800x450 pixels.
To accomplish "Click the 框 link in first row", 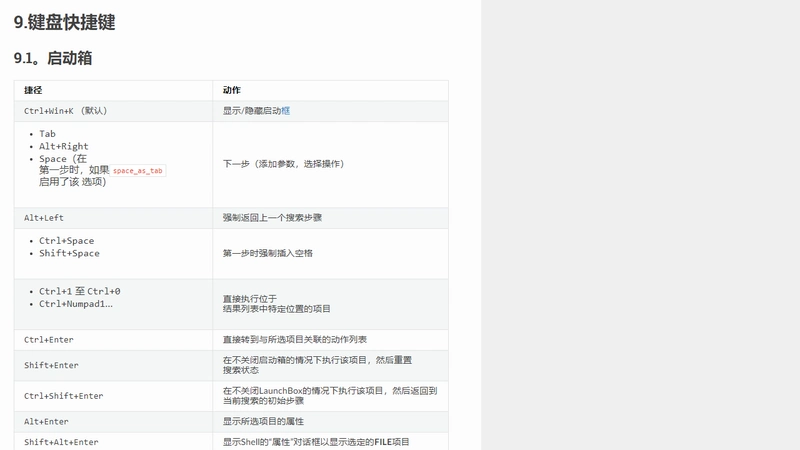I will (x=286, y=111).
